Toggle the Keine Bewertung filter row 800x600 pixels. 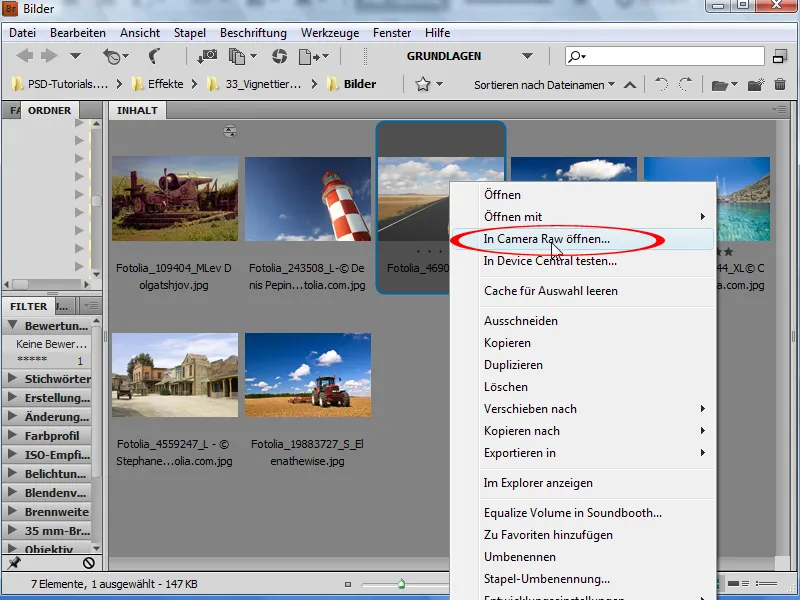[x=49, y=344]
